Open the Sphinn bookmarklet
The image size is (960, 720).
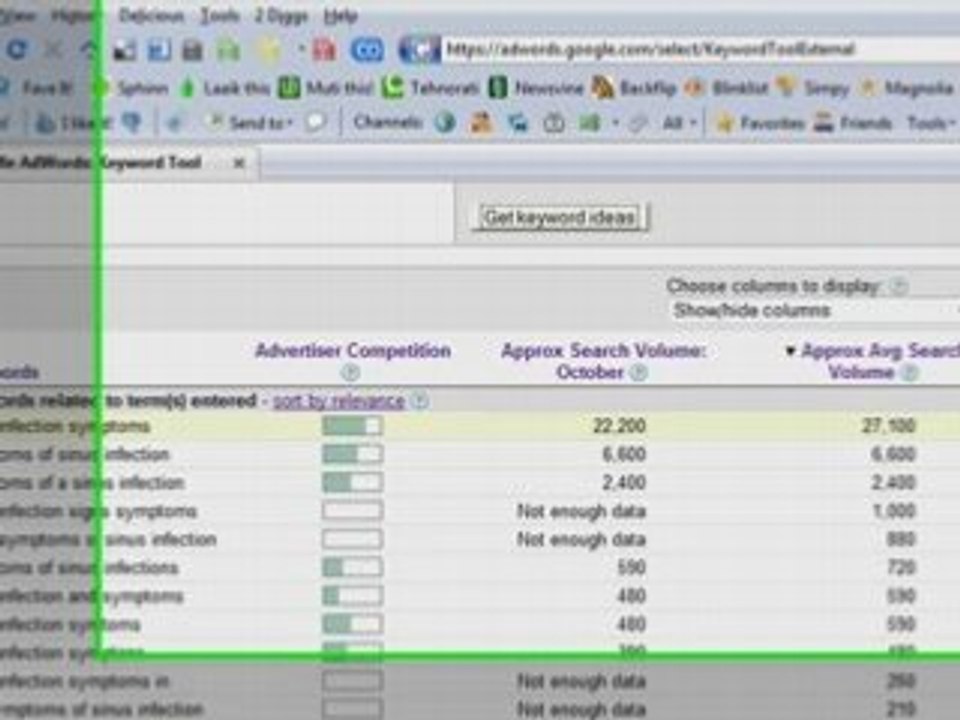130,88
